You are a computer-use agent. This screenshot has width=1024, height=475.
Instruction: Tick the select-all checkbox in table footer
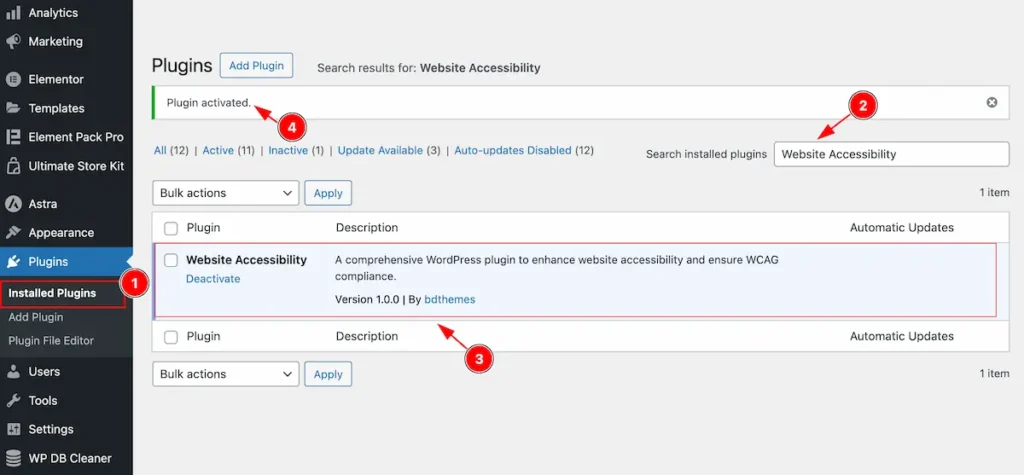pos(170,336)
